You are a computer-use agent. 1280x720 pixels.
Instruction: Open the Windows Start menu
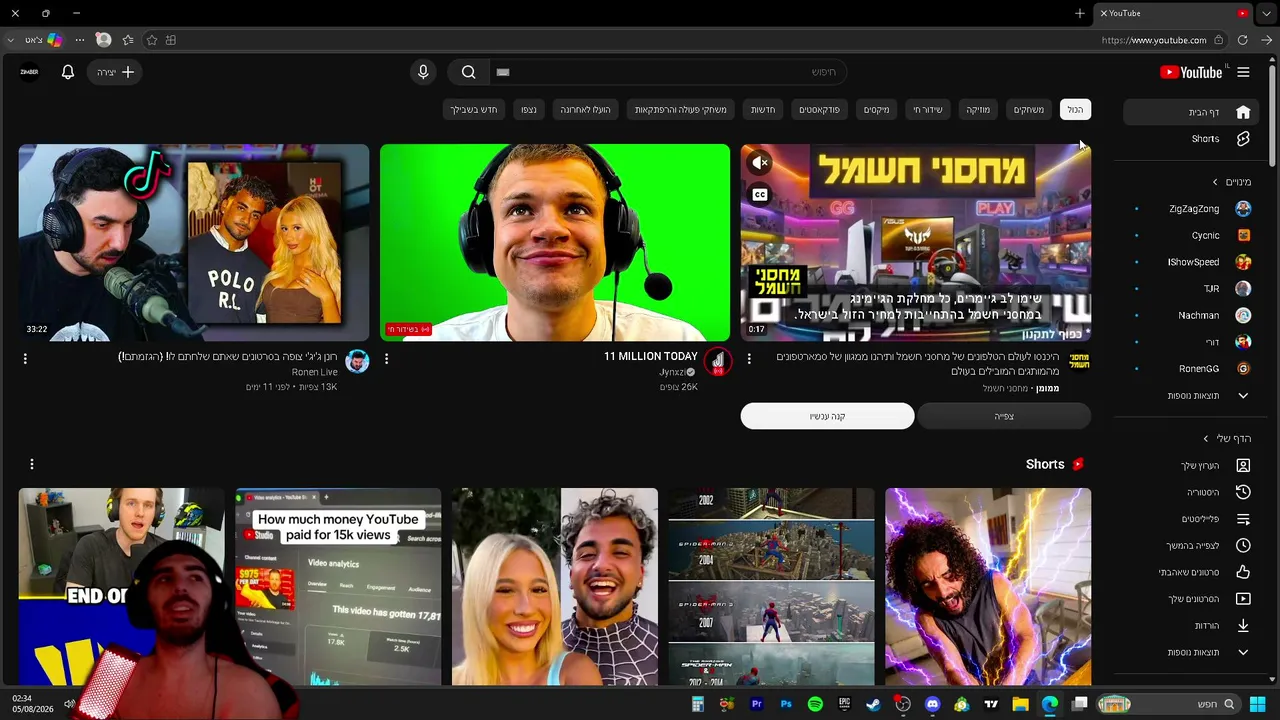[x=1258, y=704]
